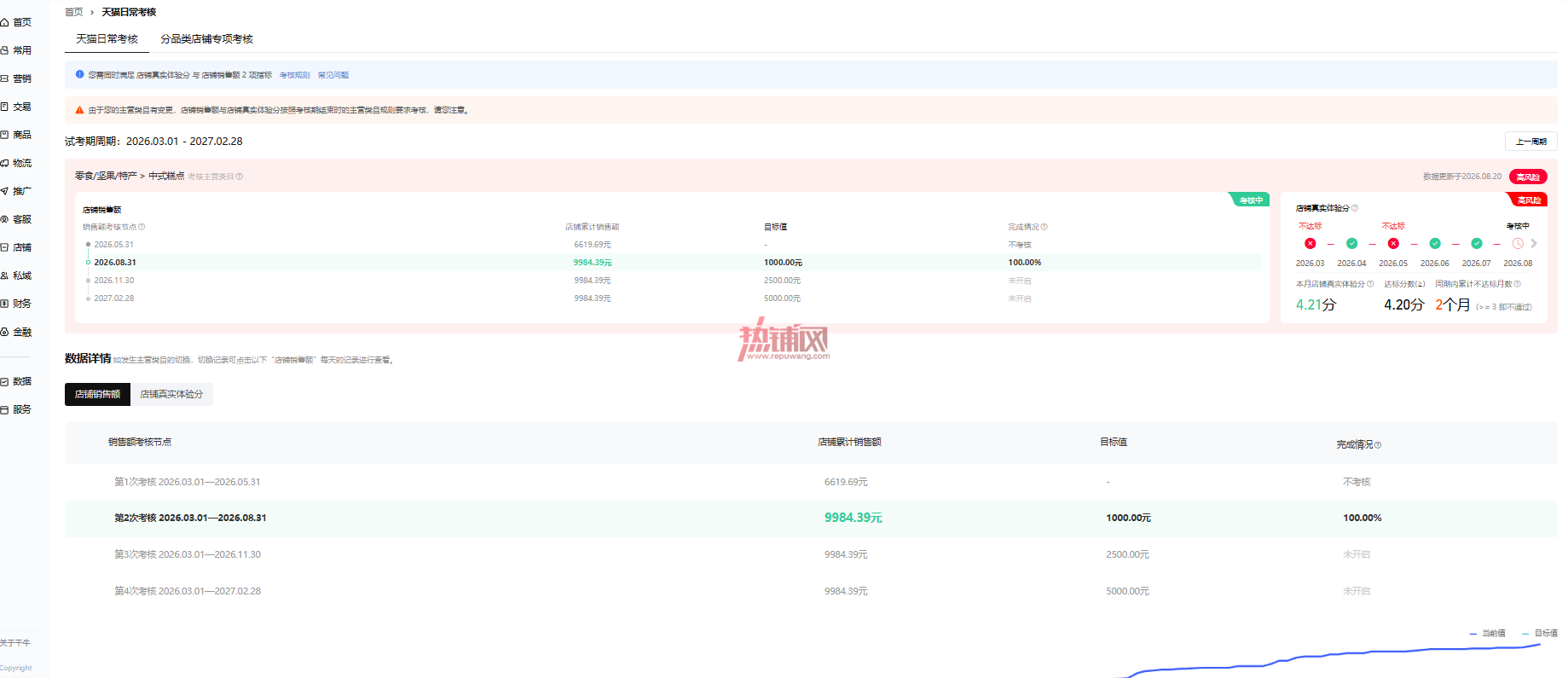Click the help icon beside 考核主营类目
Viewport: 1568px width, 678px height.
tap(240, 177)
